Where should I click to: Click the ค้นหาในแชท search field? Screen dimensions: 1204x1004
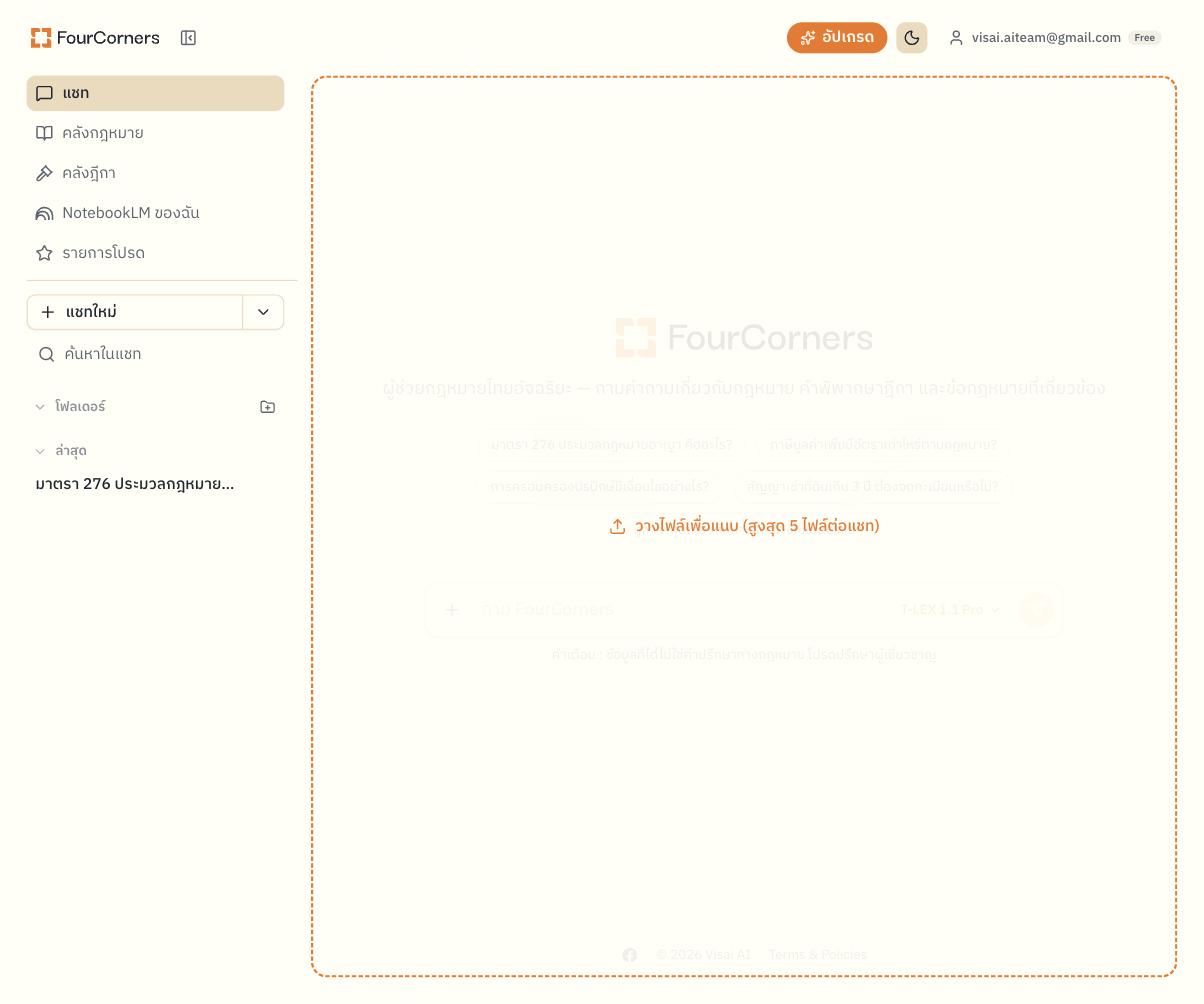point(155,354)
